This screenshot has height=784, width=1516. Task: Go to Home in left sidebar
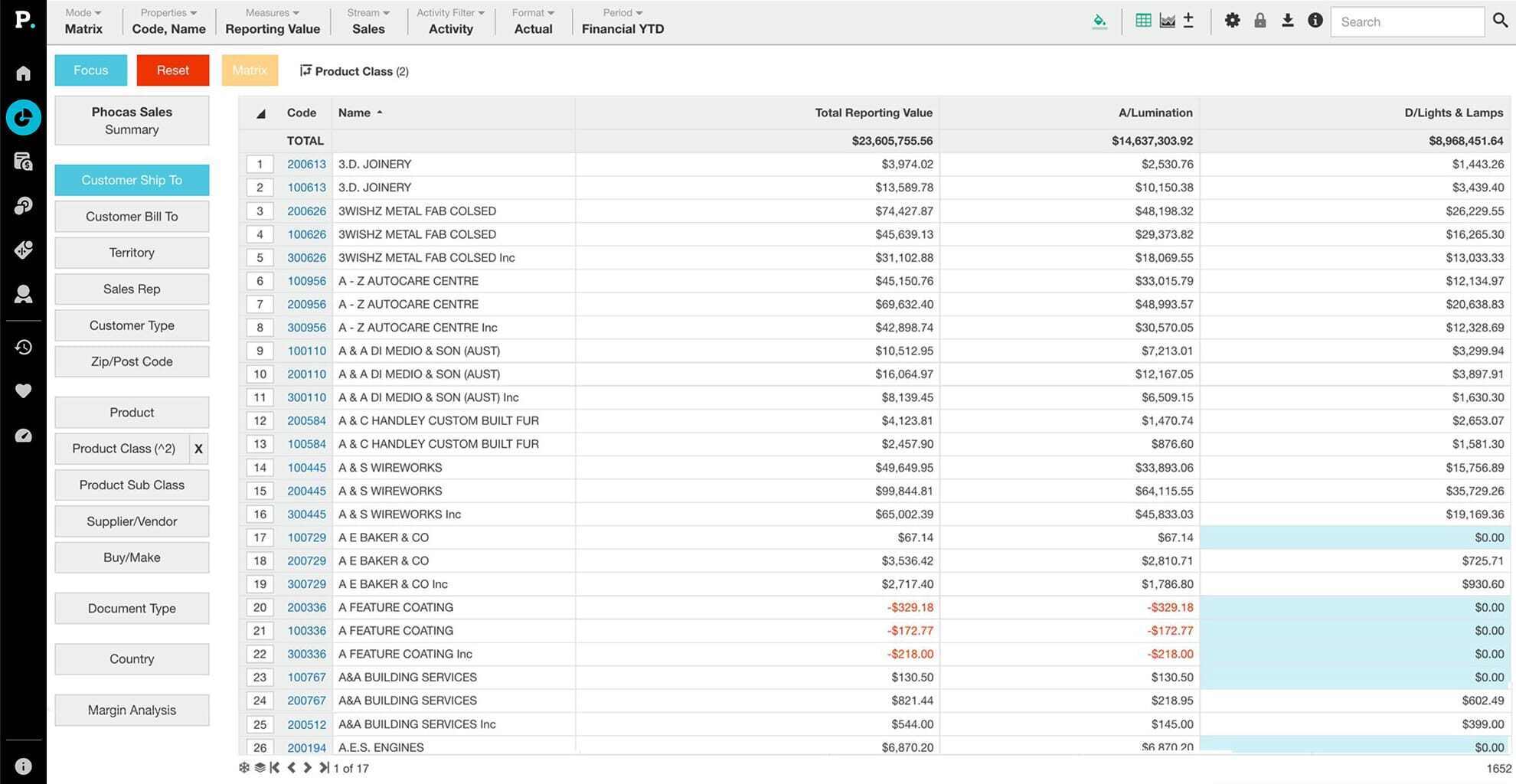pyautogui.click(x=23, y=73)
